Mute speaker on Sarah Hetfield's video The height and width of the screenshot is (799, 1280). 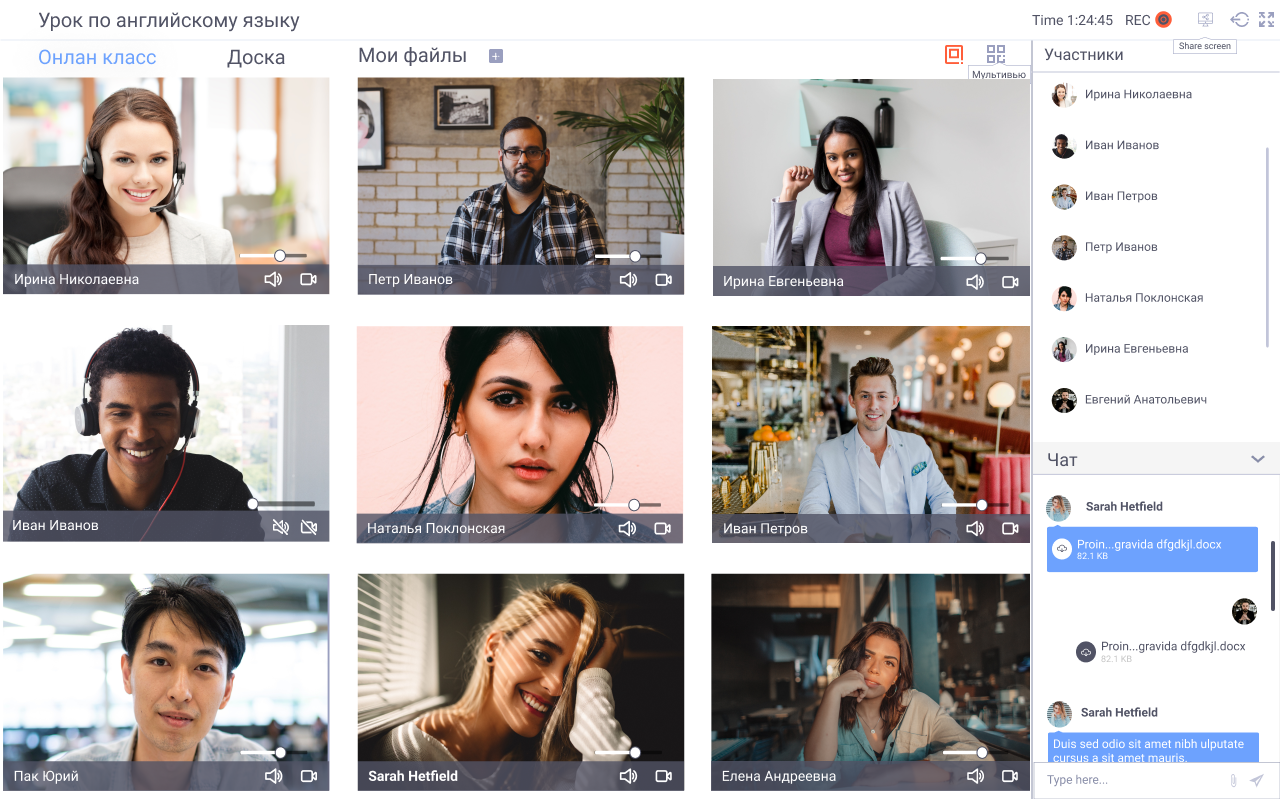(x=628, y=776)
